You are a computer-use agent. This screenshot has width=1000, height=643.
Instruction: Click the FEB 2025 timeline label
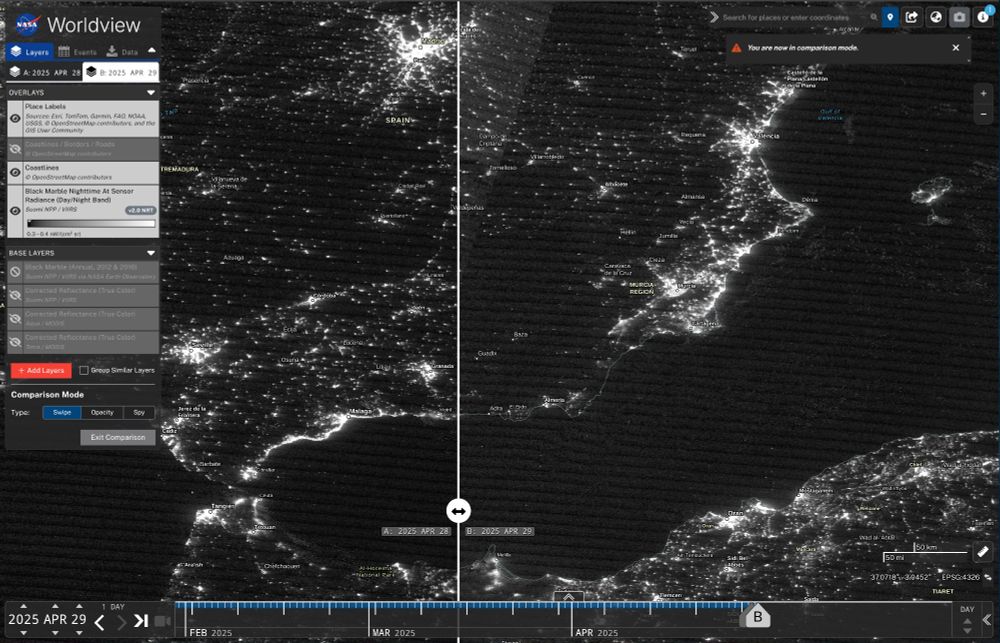pyautogui.click(x=211, y=633)
